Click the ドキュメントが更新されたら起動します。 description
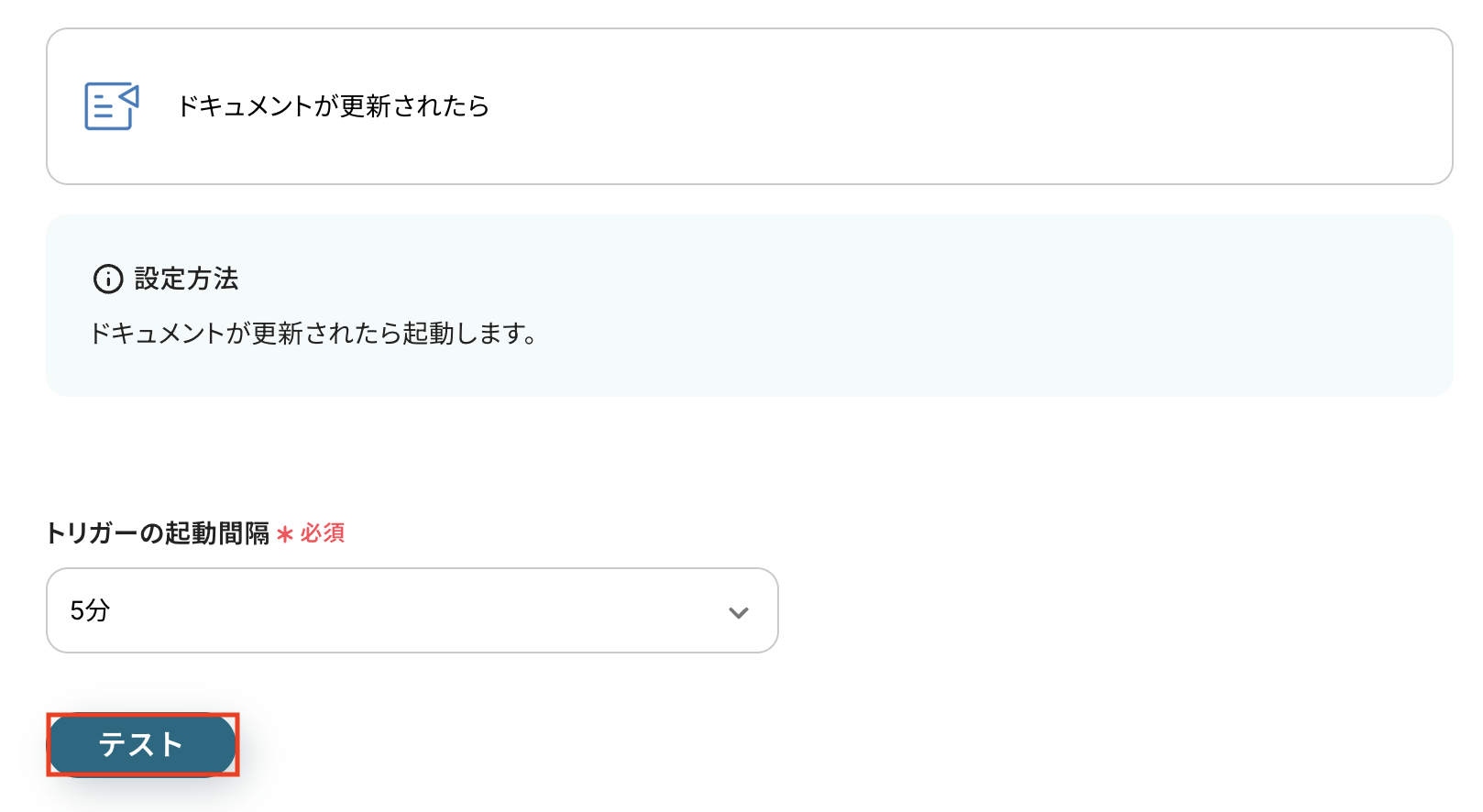 click(313, 334)
